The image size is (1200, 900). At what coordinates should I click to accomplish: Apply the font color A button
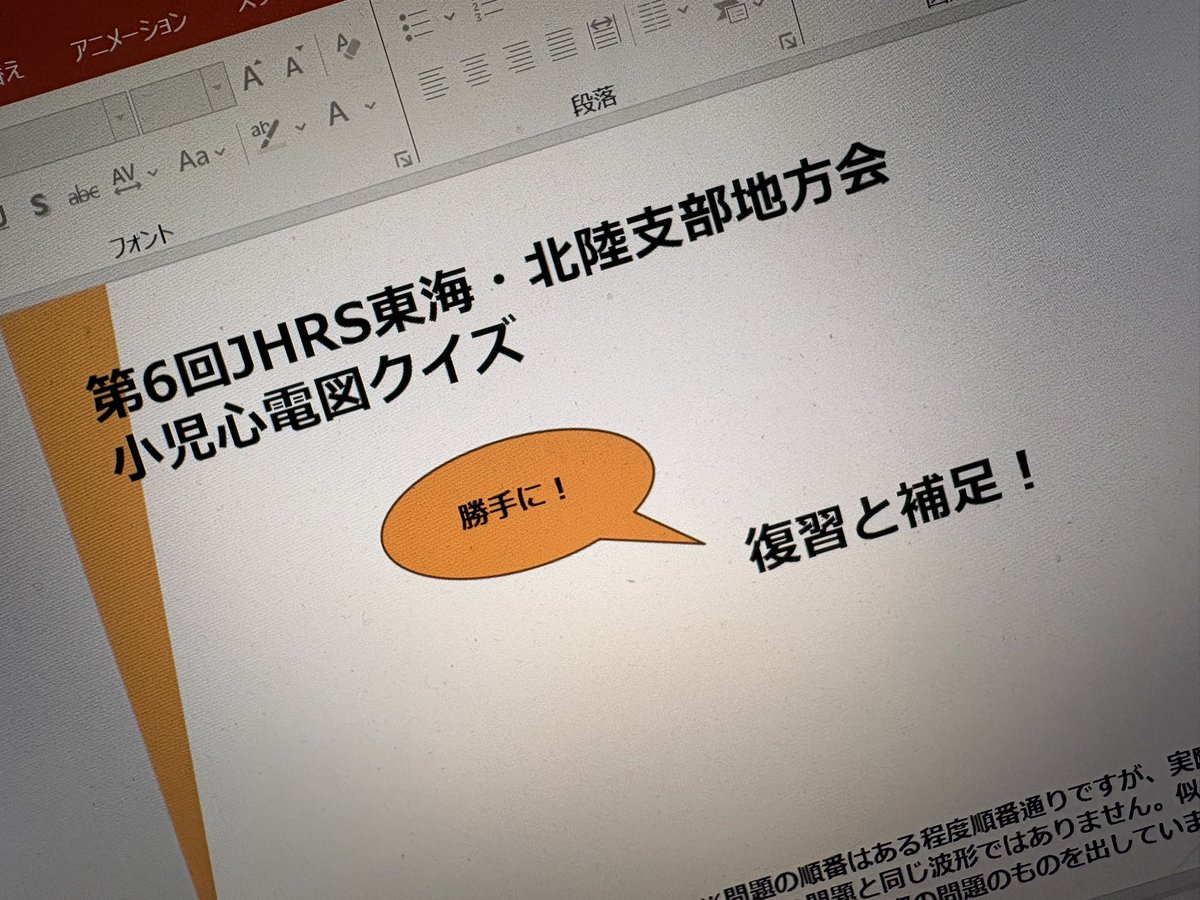pyautogui.click(x=340, y=112)
